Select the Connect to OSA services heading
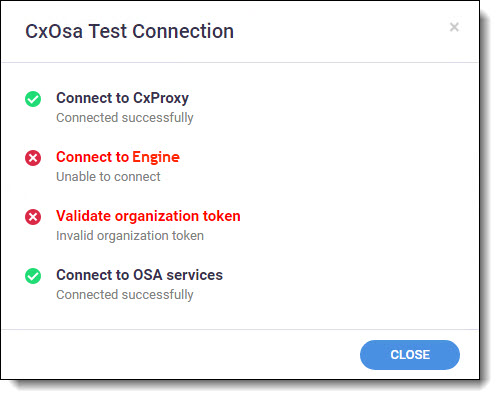The height and width of the screenshot is (400, 500). click(139, 275)
